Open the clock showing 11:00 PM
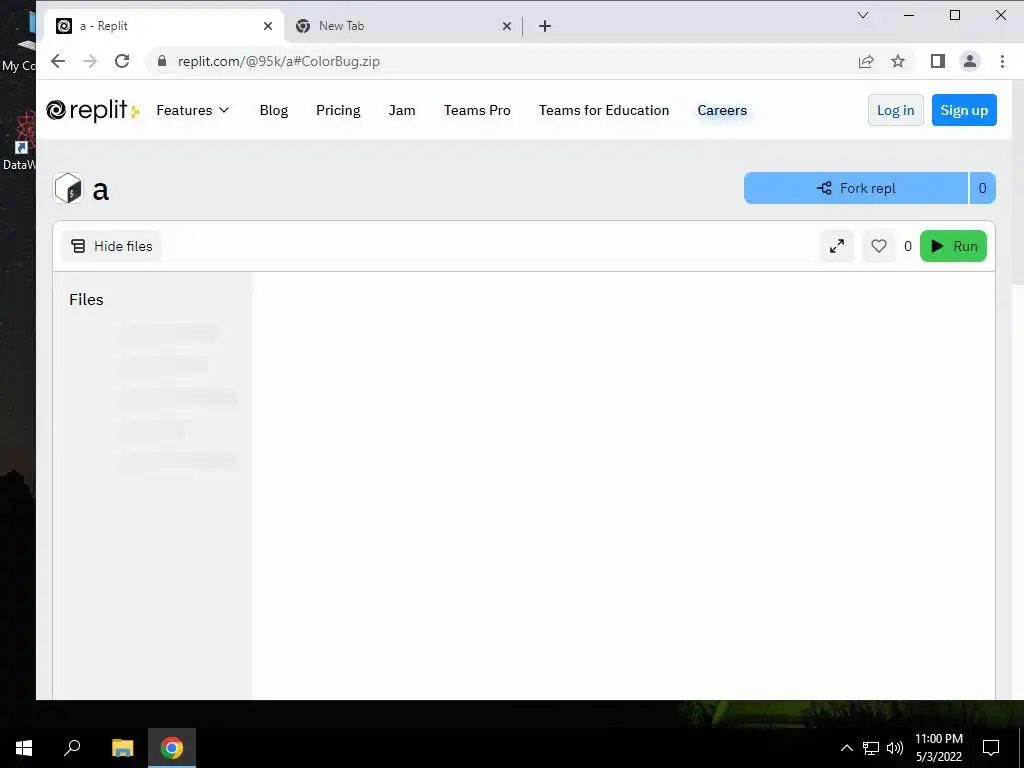 (x=938, y=748)
